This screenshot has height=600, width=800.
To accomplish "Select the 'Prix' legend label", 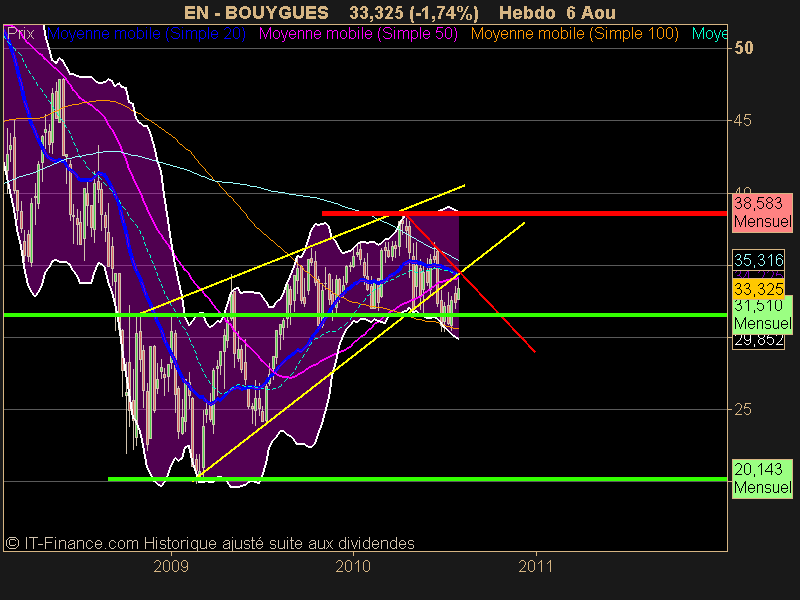I will (20, 34).
